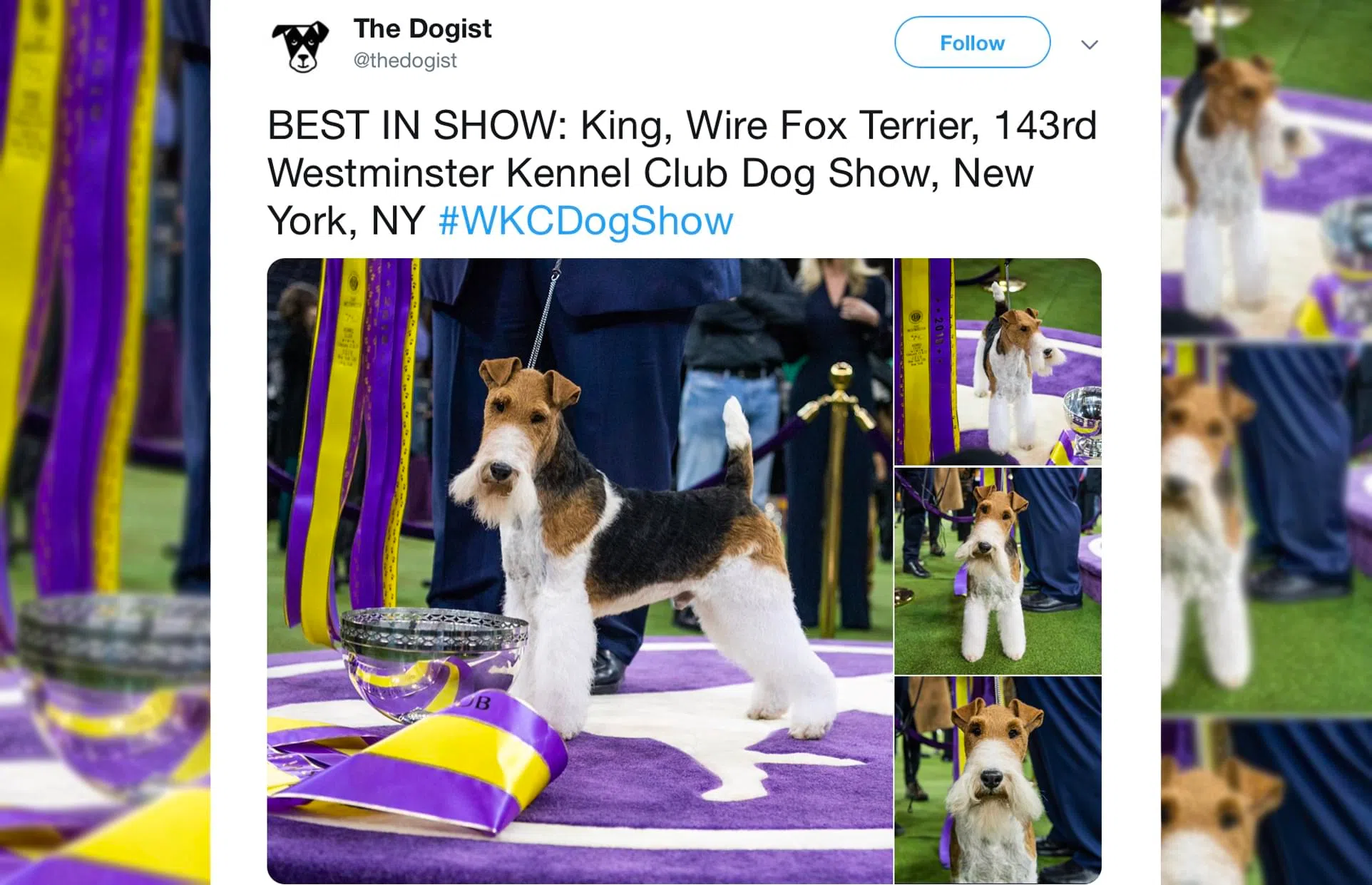Open top-right photo of terrier with ribbon
Screen dimensions: 1372x885
[x=998, y=362]
